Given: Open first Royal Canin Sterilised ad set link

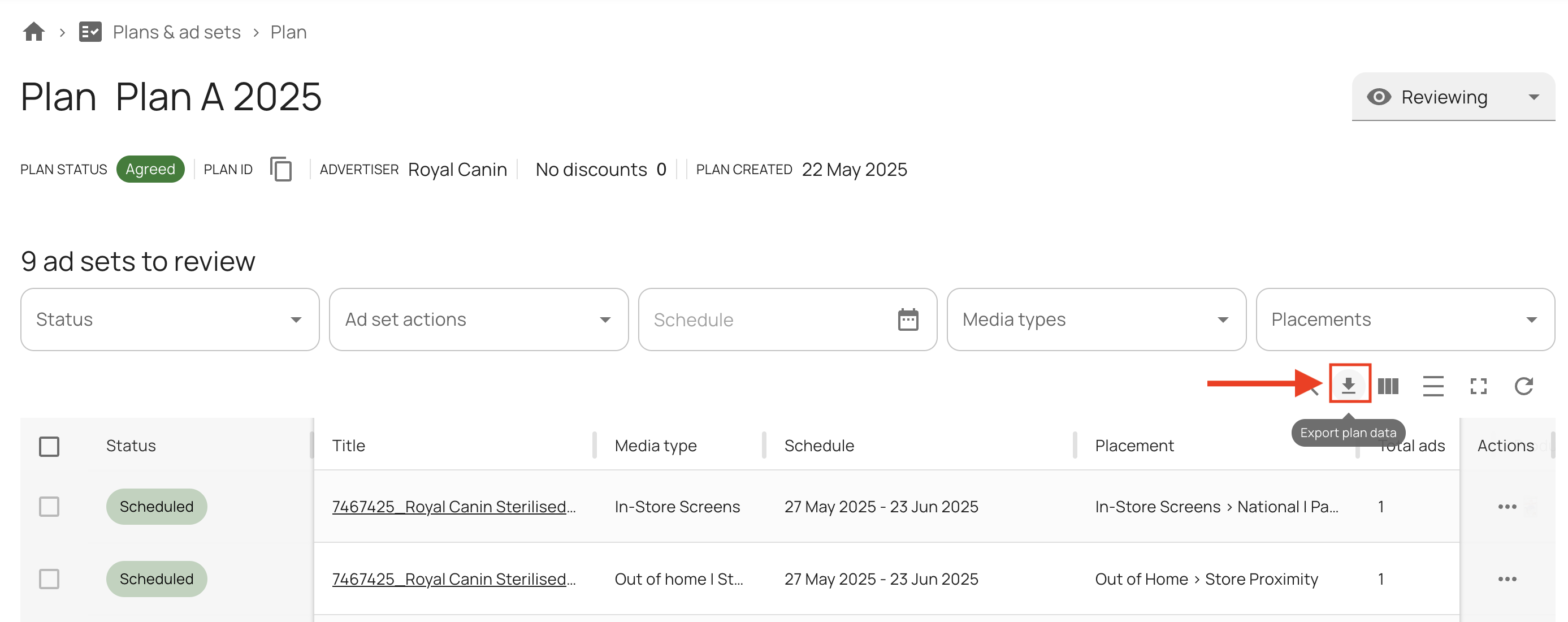Looking at the screenshot, I should click(453, 506).
